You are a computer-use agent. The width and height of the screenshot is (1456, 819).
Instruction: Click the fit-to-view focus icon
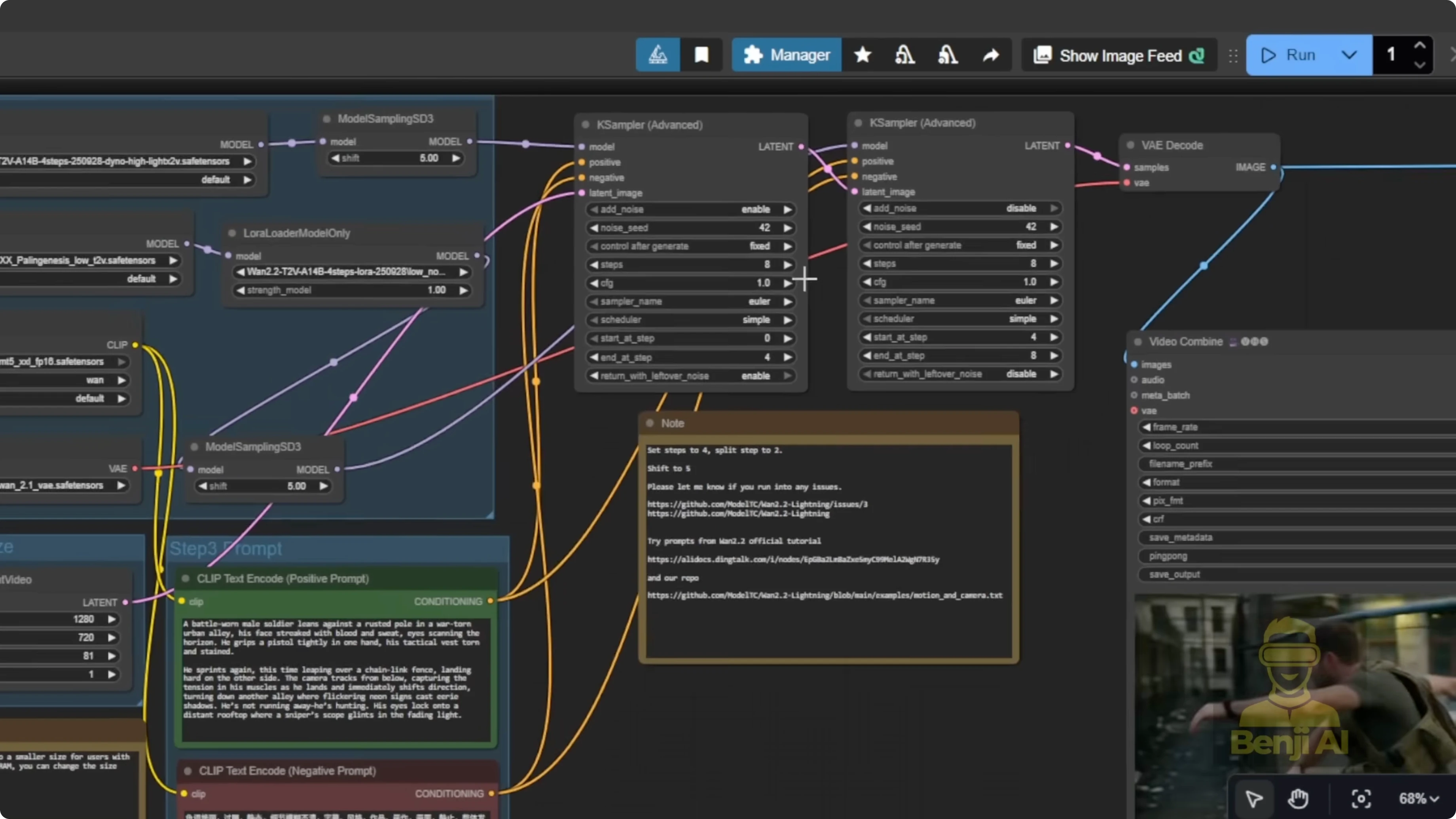click(1361, 799)
